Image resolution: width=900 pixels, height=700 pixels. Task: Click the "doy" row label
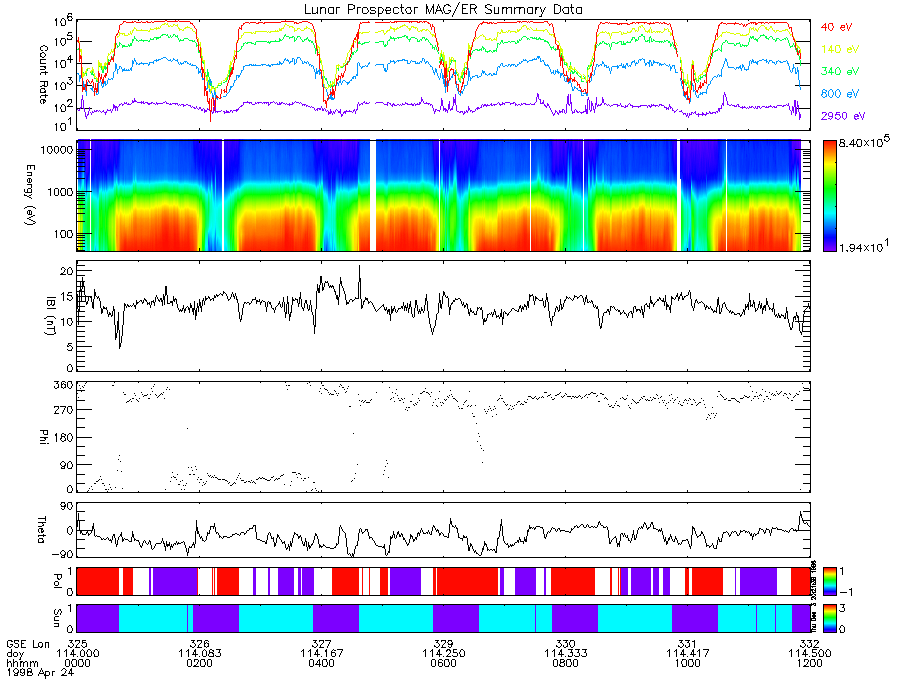point(15,654)
